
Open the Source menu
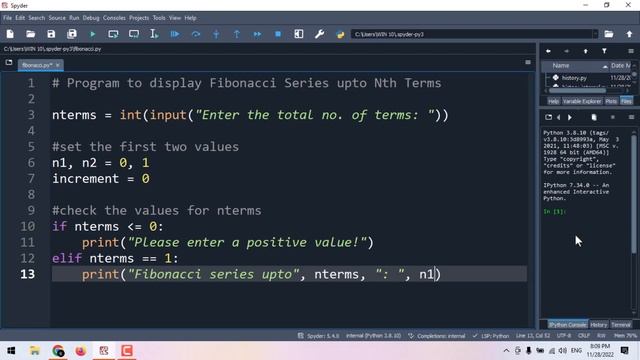tap(57, 18)
